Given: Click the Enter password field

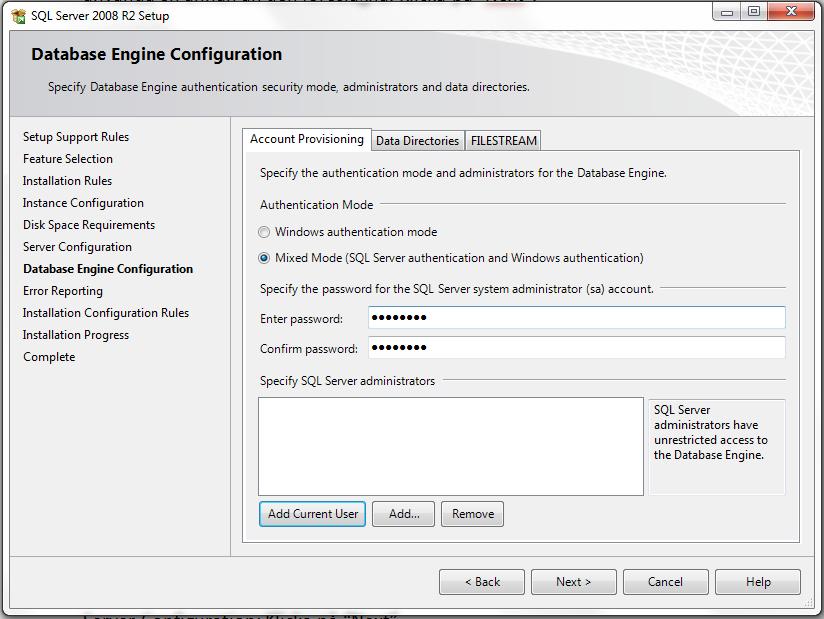Looking at the screenshot, I should point(576,317).
